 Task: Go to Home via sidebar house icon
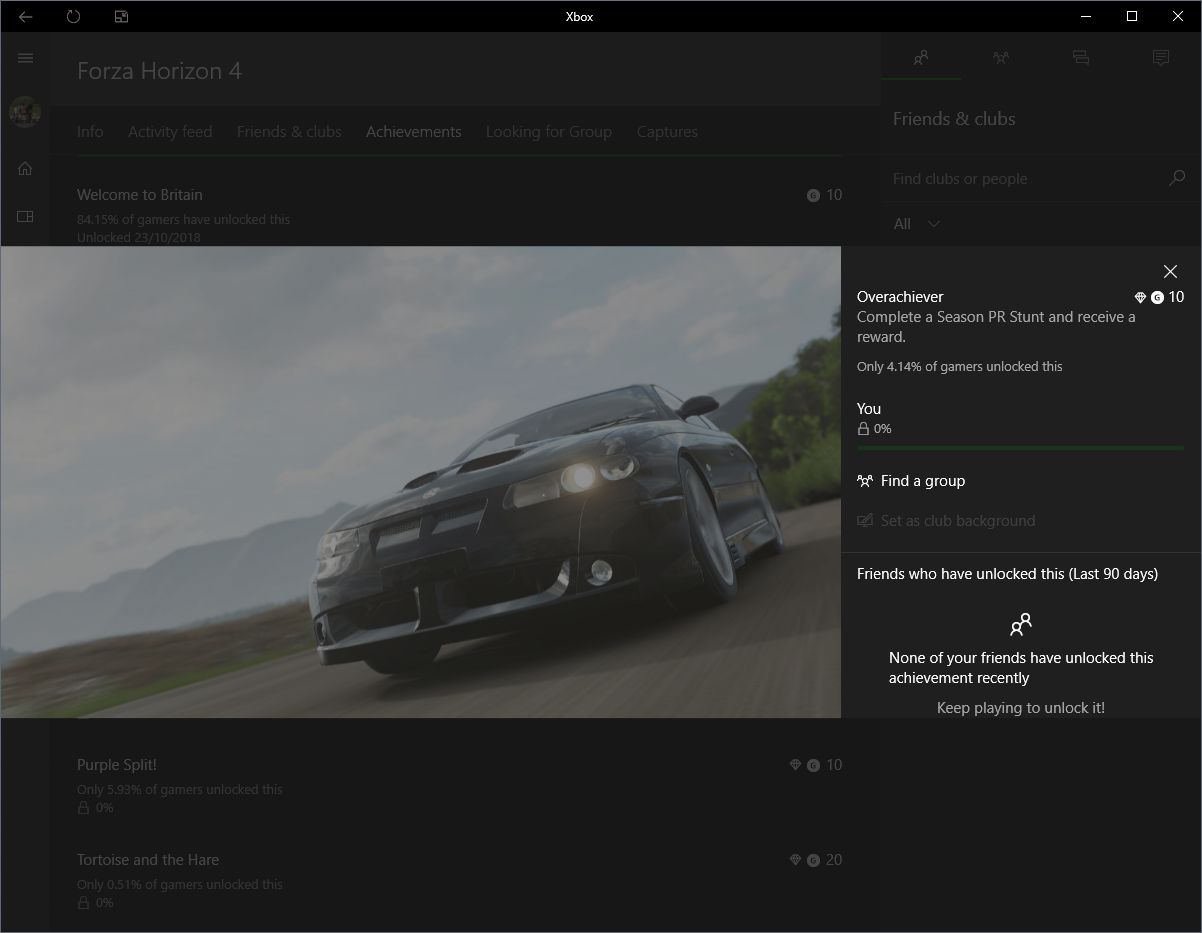click(x=25, y=168)
